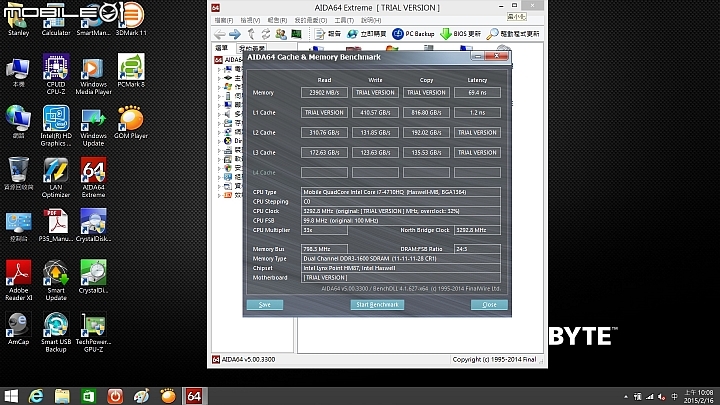Viewport: 720px width, 405px height.
Task: Open the (O) Favorites menu in AIDA64
Action: coord(310,20)
